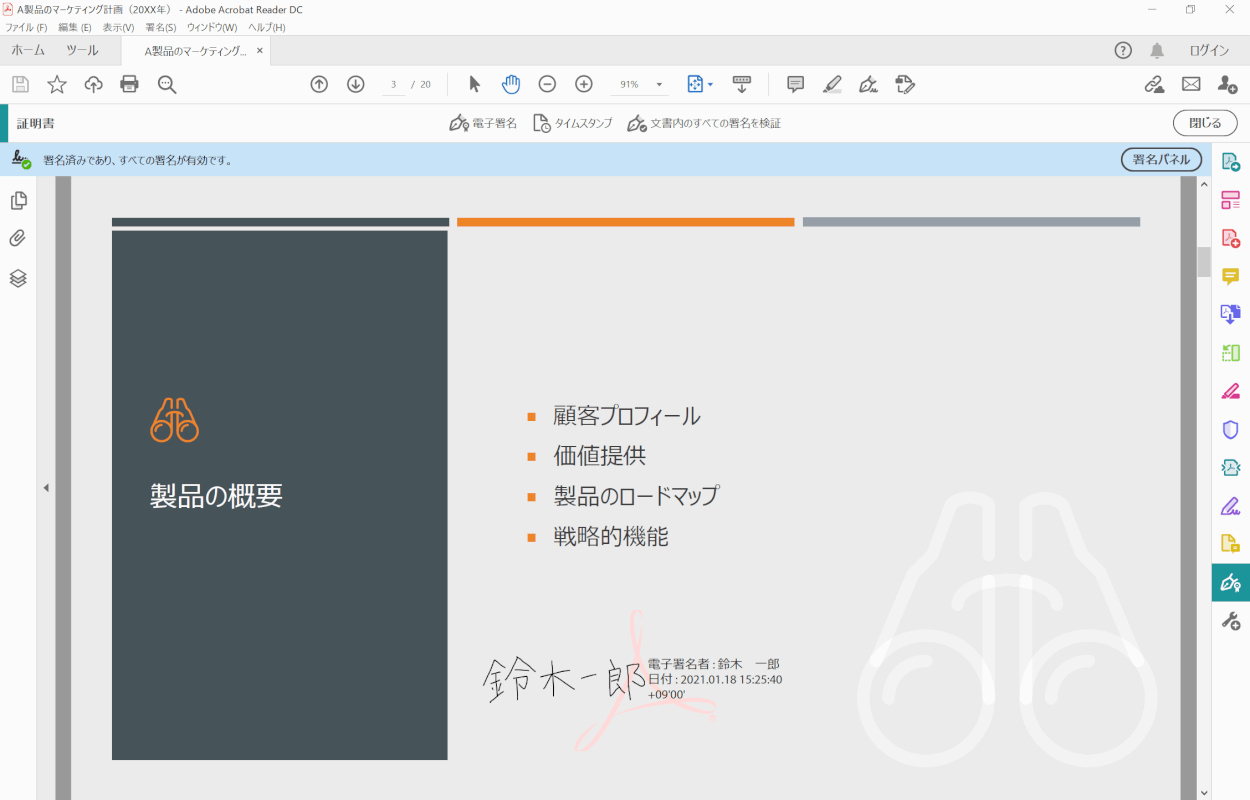This screenshot has width=1250, height=800.
Task: Activate the text Selection tool
Action: pyautogui.click(x=474, y=84)
